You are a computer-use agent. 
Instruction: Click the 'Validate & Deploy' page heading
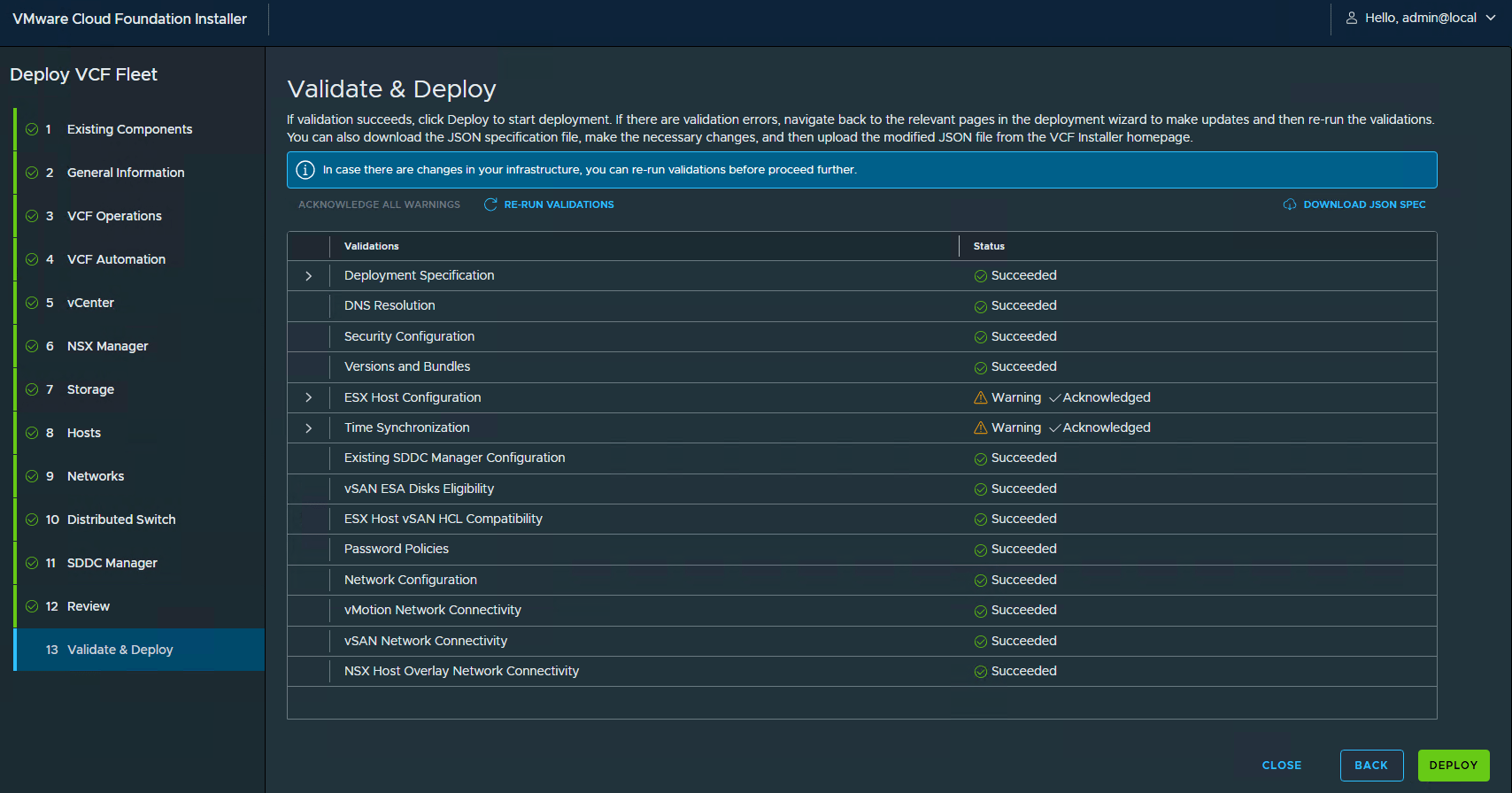(x=391, y=89)
